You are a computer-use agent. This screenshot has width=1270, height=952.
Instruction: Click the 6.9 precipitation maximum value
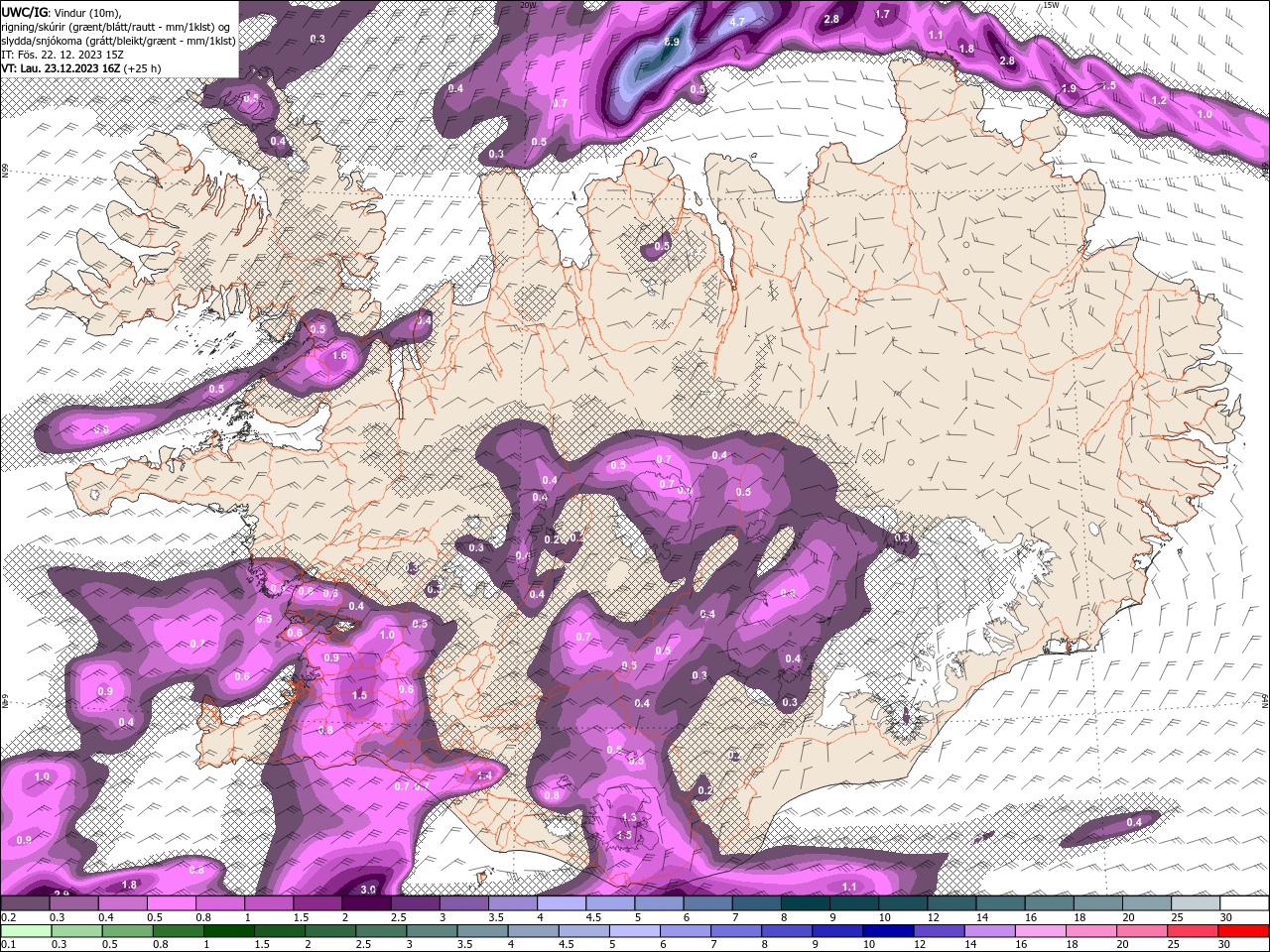tap(672, 42)
